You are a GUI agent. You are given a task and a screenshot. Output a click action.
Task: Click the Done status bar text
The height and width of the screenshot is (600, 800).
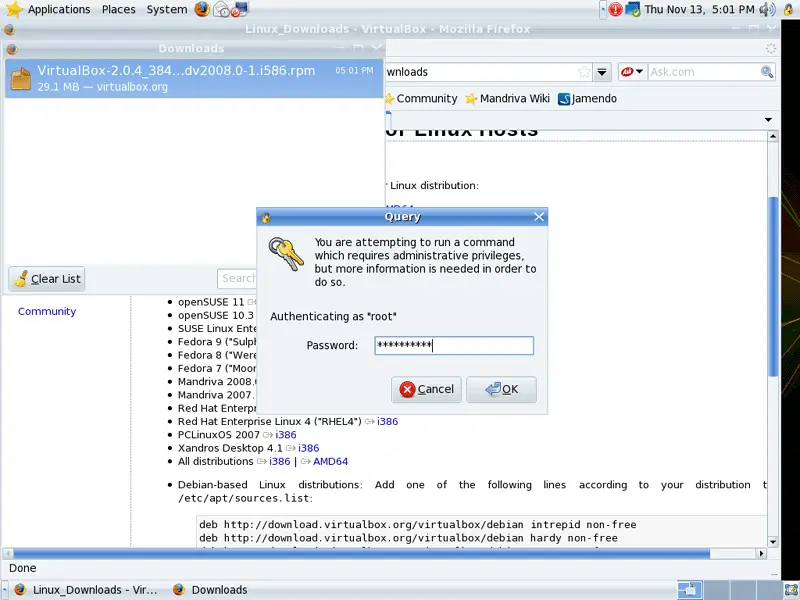[22, 568]
